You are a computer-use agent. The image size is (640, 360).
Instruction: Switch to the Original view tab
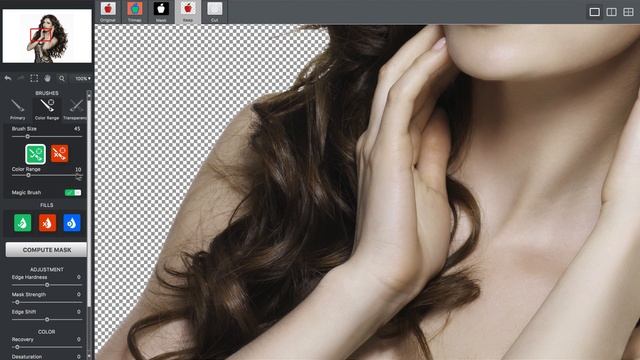click(108, 12)
